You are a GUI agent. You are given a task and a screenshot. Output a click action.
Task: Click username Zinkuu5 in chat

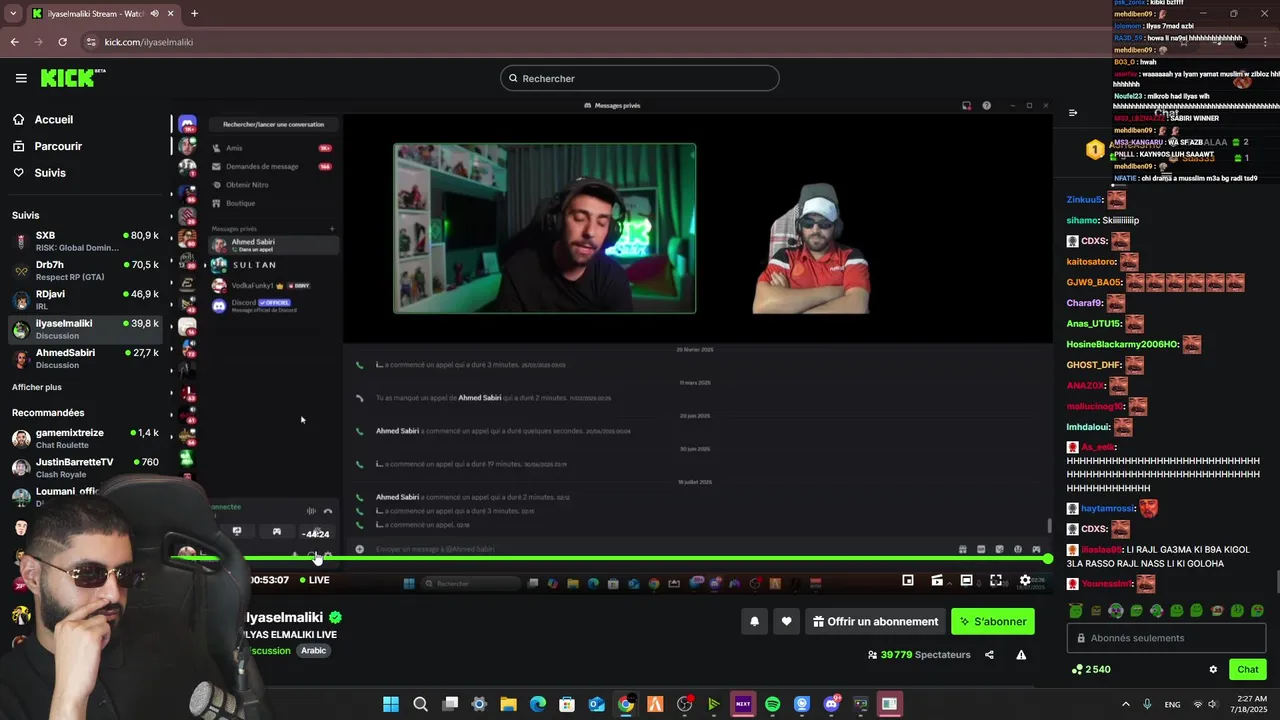pyautogui.click(x=1085, y=200)
